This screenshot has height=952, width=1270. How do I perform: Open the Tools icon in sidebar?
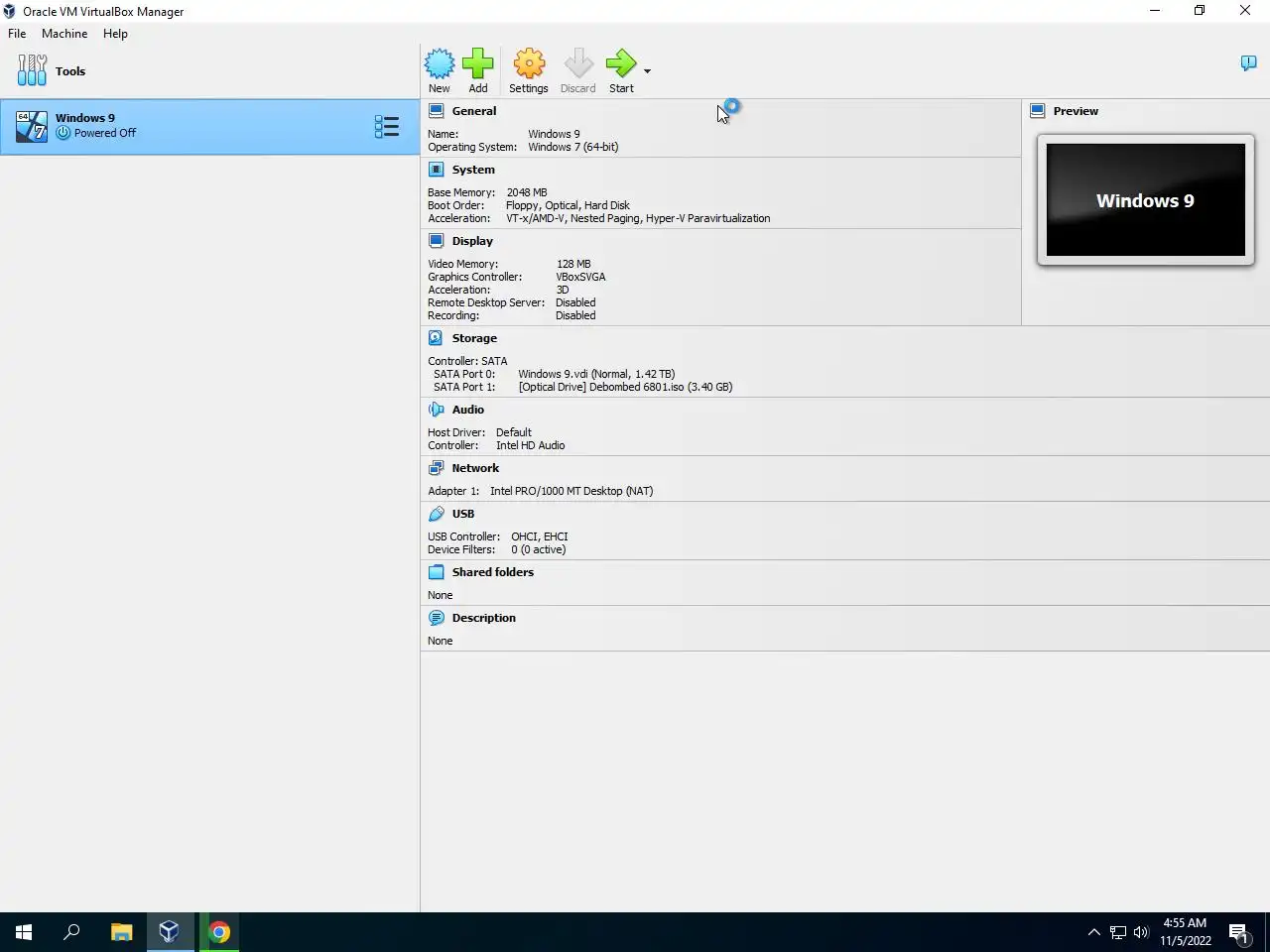tap(32, 70)
